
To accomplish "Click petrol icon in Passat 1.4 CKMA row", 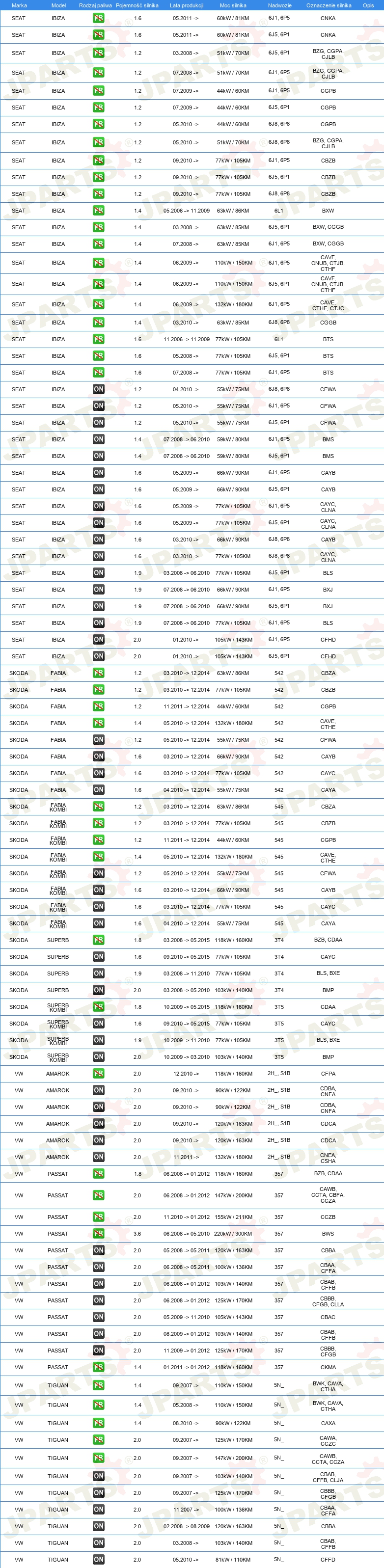I will coord(98,1367).
